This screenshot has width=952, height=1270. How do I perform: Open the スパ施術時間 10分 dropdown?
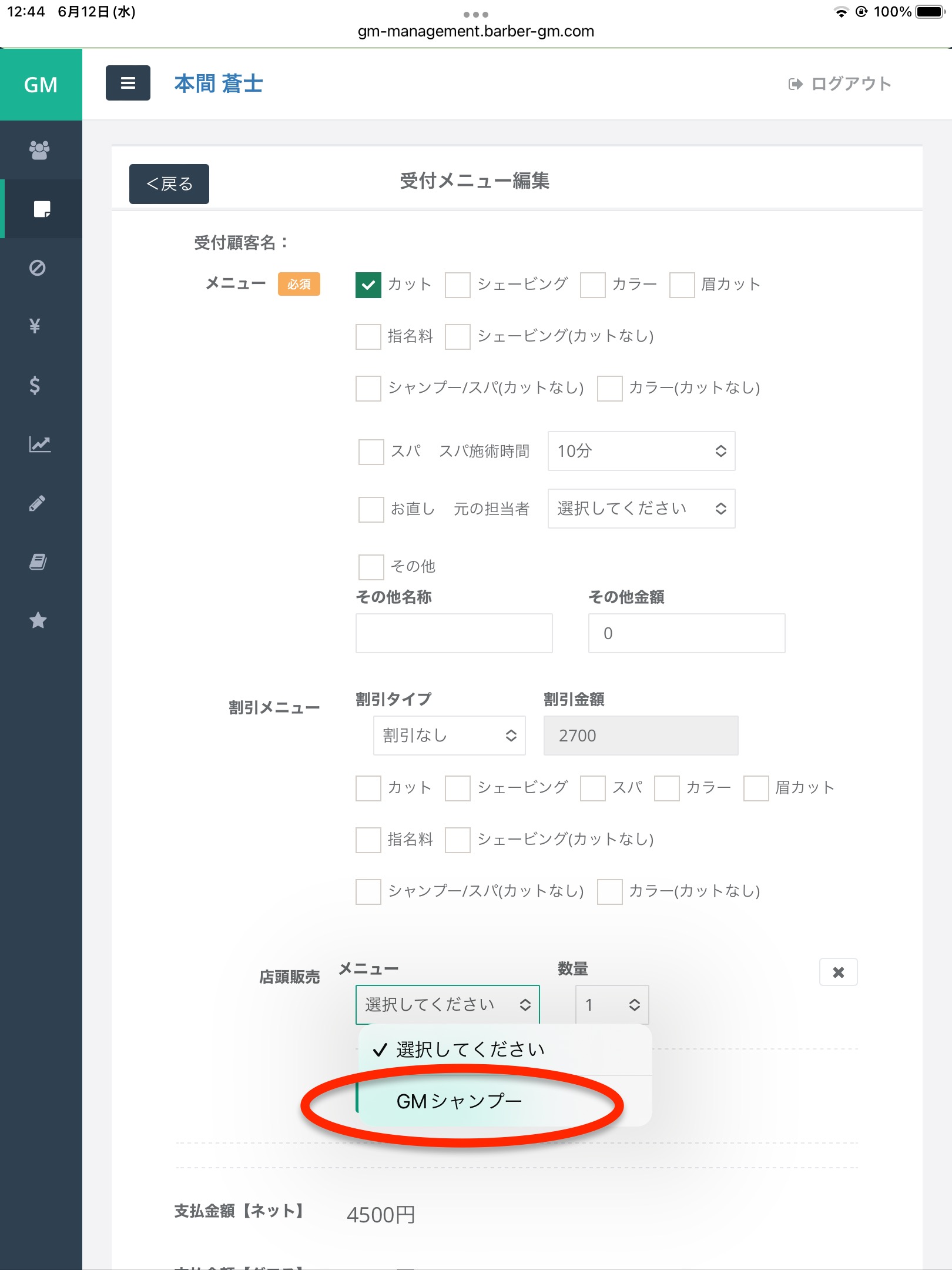641,451
